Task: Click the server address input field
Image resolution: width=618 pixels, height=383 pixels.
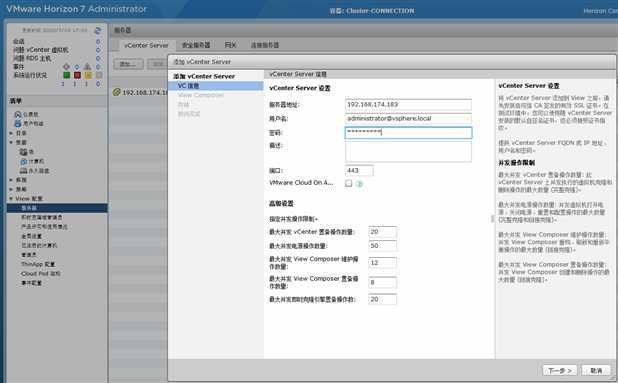Action: (408, 104)
